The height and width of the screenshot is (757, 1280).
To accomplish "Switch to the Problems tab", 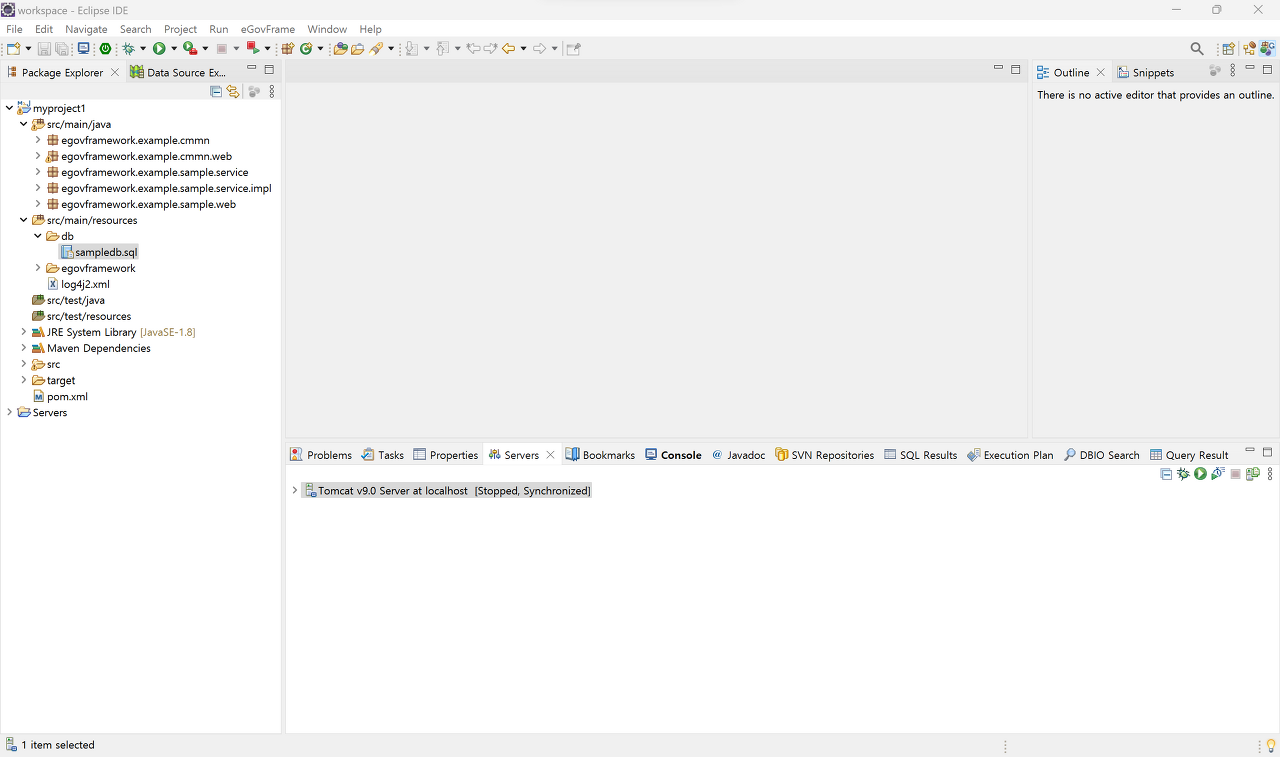I will click(x=321, y=455).
